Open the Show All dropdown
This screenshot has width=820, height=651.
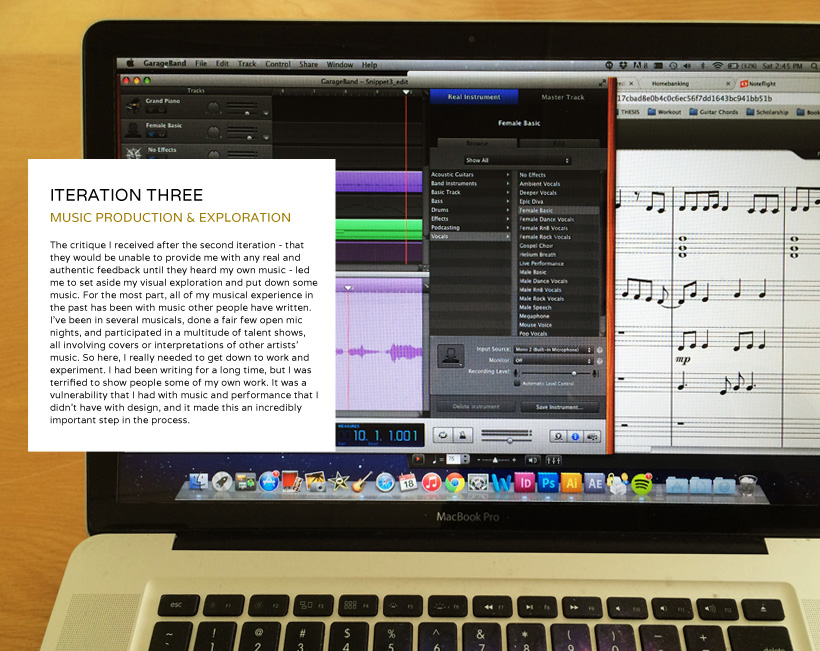click(518, 160)
